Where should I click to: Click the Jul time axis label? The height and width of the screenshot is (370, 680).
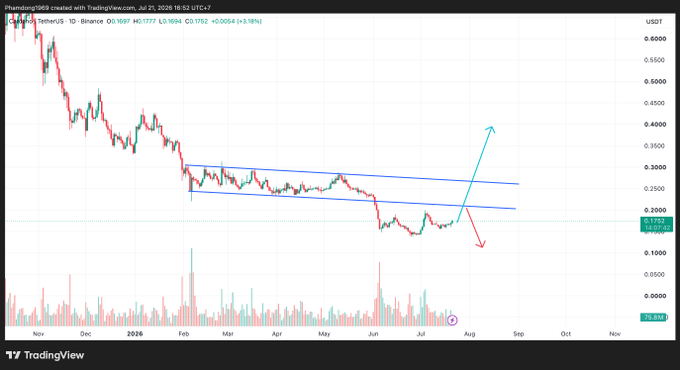pos(421,334)
